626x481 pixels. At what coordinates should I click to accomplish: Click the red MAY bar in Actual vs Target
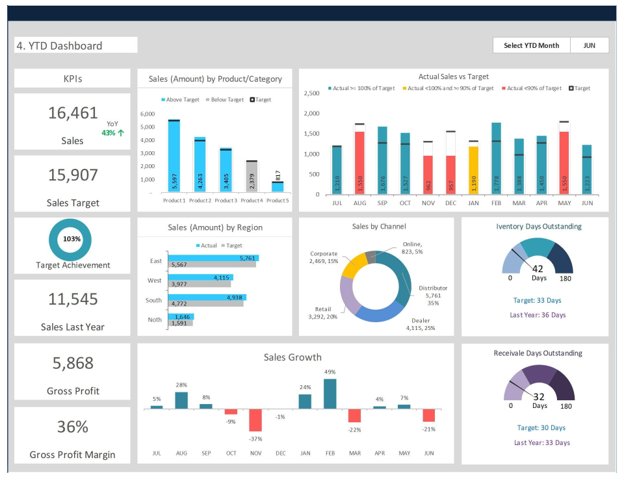pyautogui.click(x=564, y=163)
